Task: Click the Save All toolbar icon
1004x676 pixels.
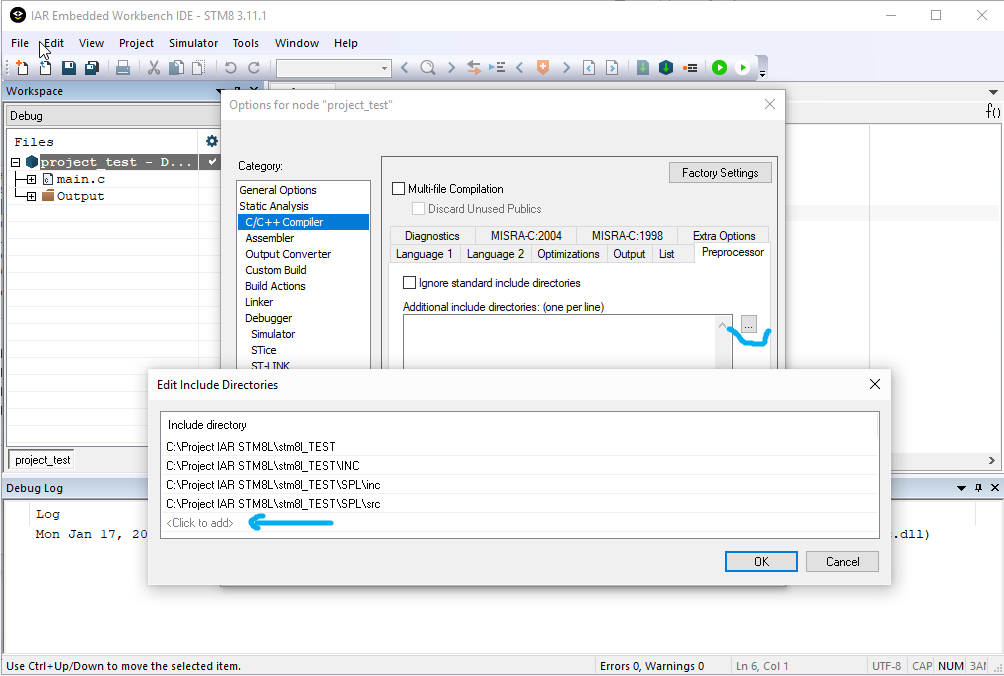Action: point(92,67)
